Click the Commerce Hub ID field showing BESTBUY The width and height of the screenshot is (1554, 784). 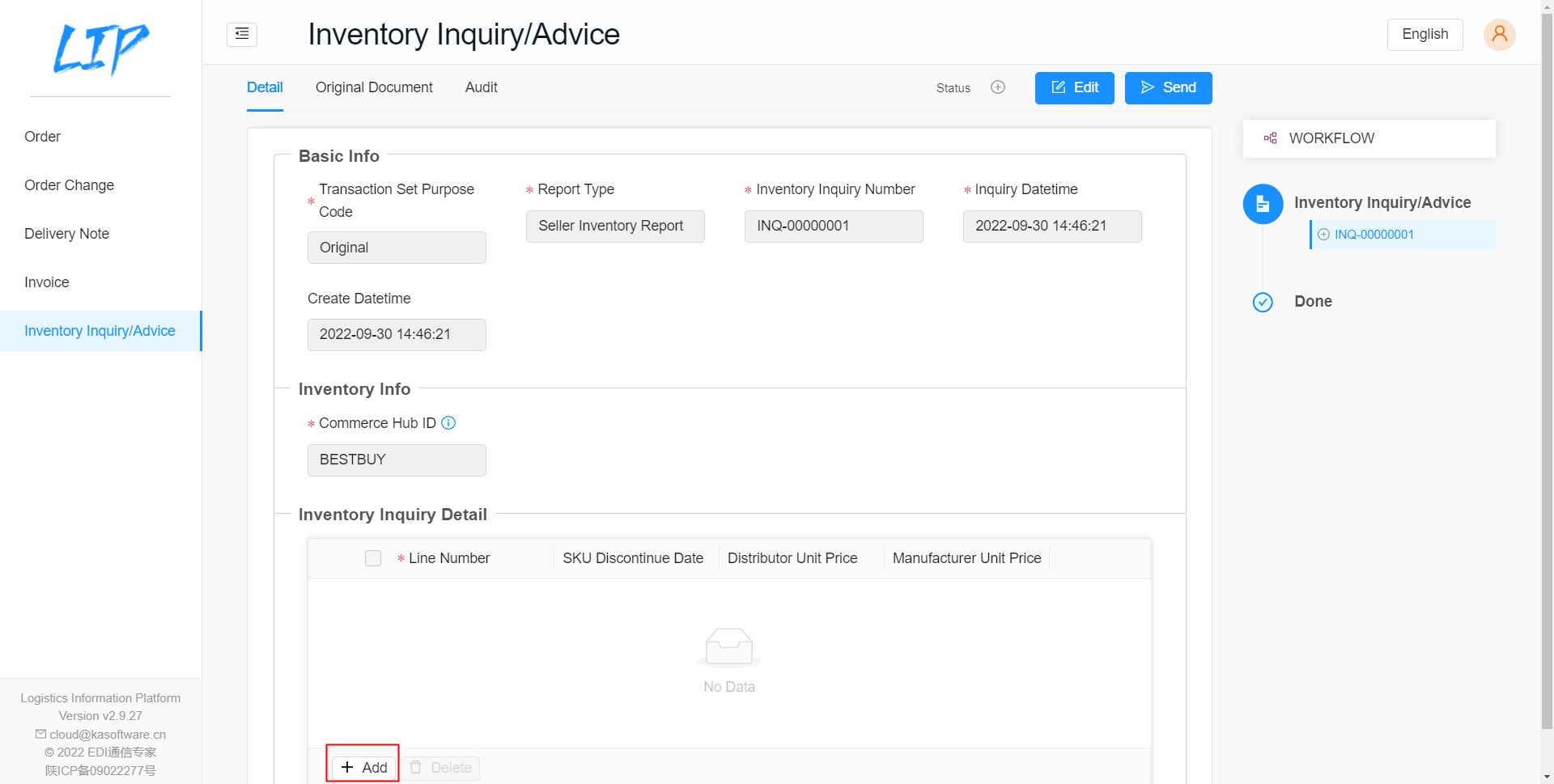[x=397, y=460]
